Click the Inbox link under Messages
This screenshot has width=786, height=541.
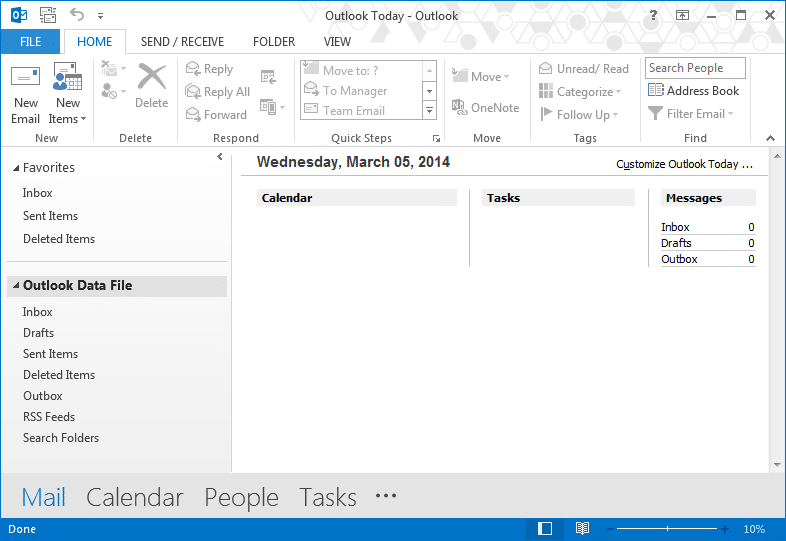coord(675,227)
